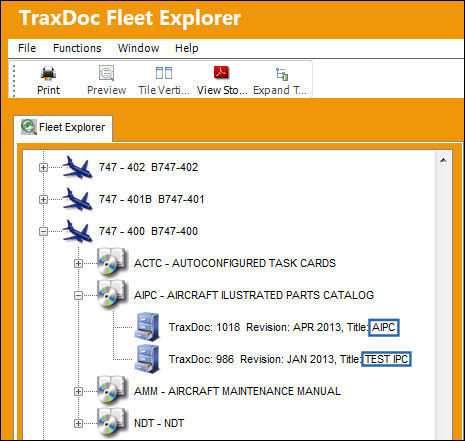
Task: Click the CD book icon beside AIPC catalog
Action: click(112, 294)
